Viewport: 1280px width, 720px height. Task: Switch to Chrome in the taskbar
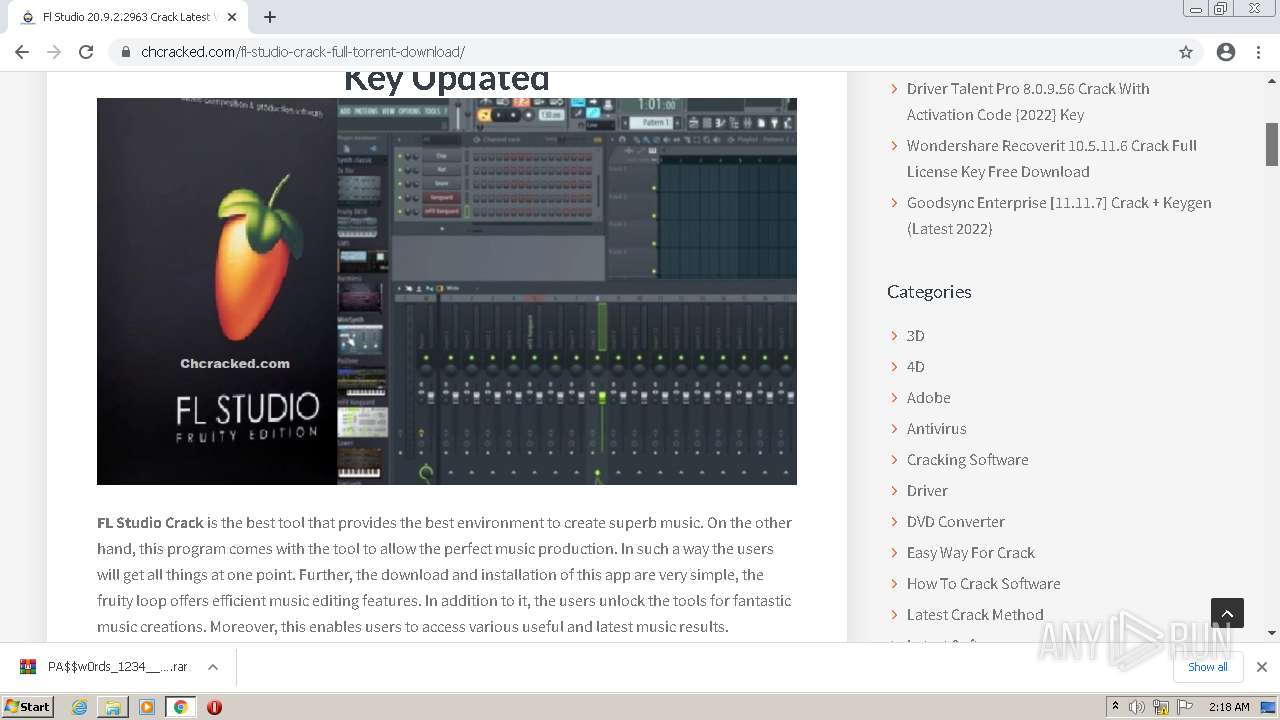180,707
